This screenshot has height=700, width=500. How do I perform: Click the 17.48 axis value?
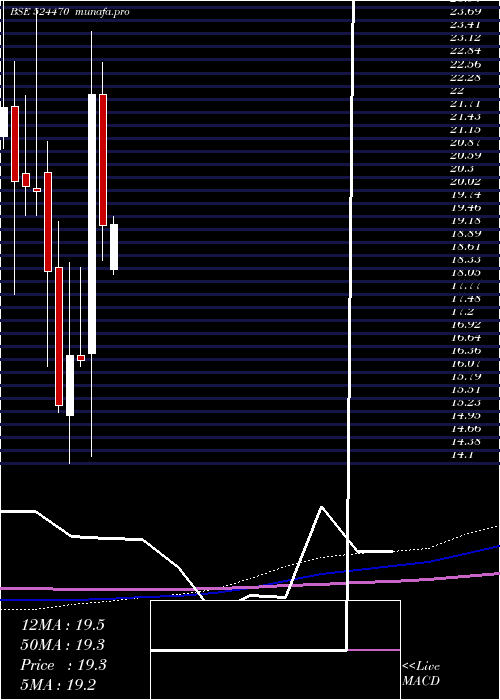[x=465, y=298]
